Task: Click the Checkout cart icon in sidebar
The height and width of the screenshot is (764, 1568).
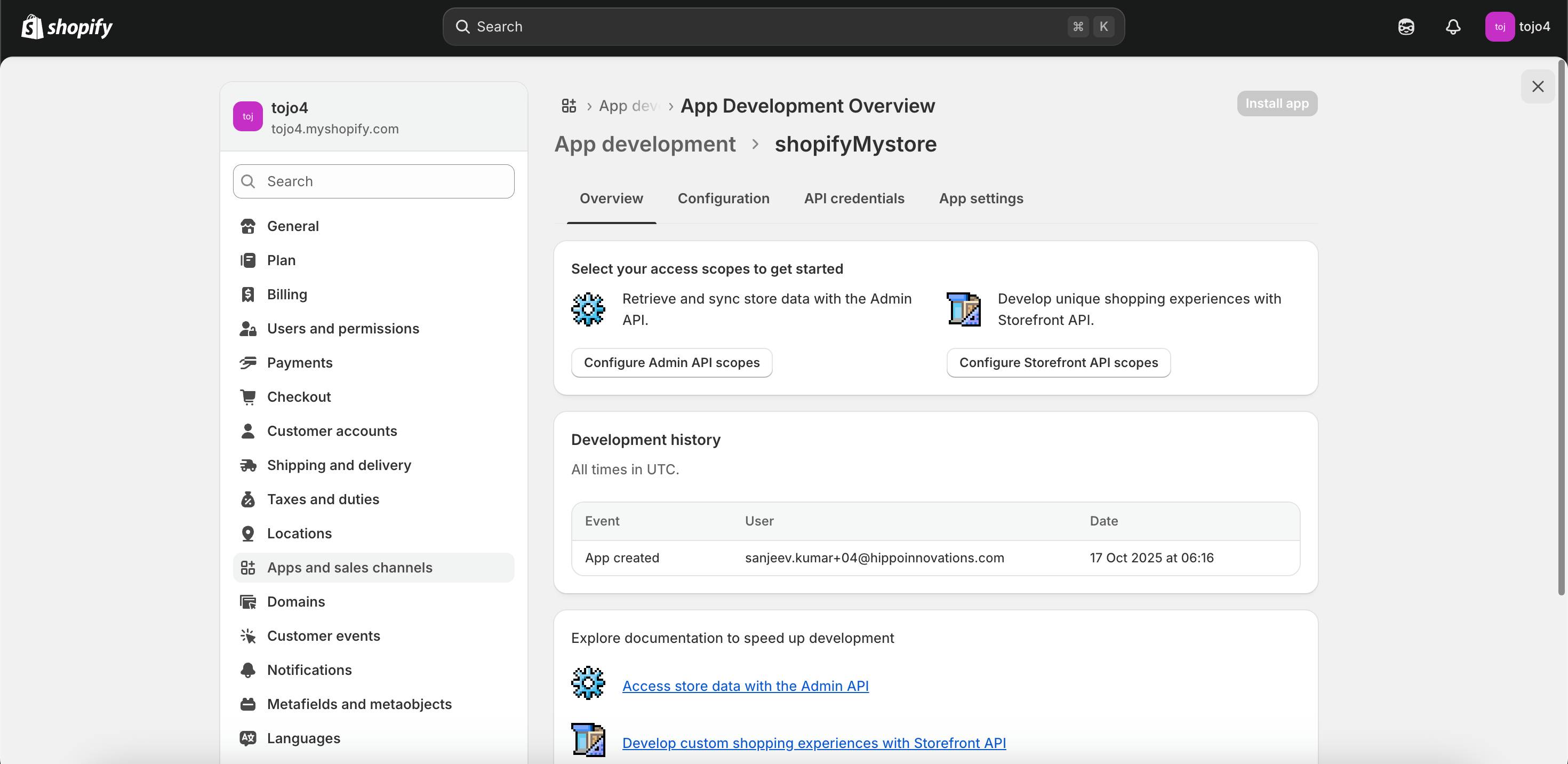Action: pos(248,397)
